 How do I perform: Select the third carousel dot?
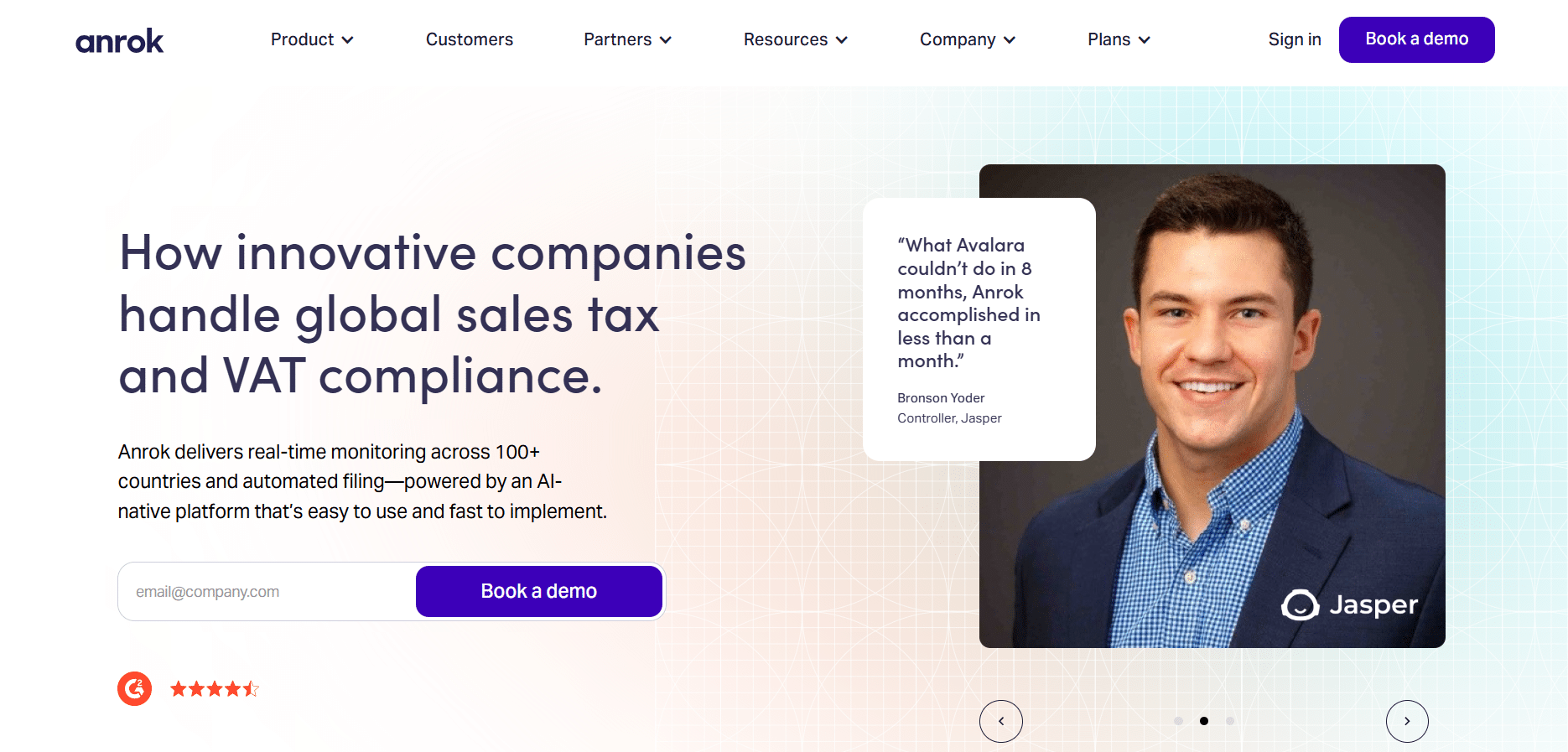pyautogui.click(x=1230, y=721)
